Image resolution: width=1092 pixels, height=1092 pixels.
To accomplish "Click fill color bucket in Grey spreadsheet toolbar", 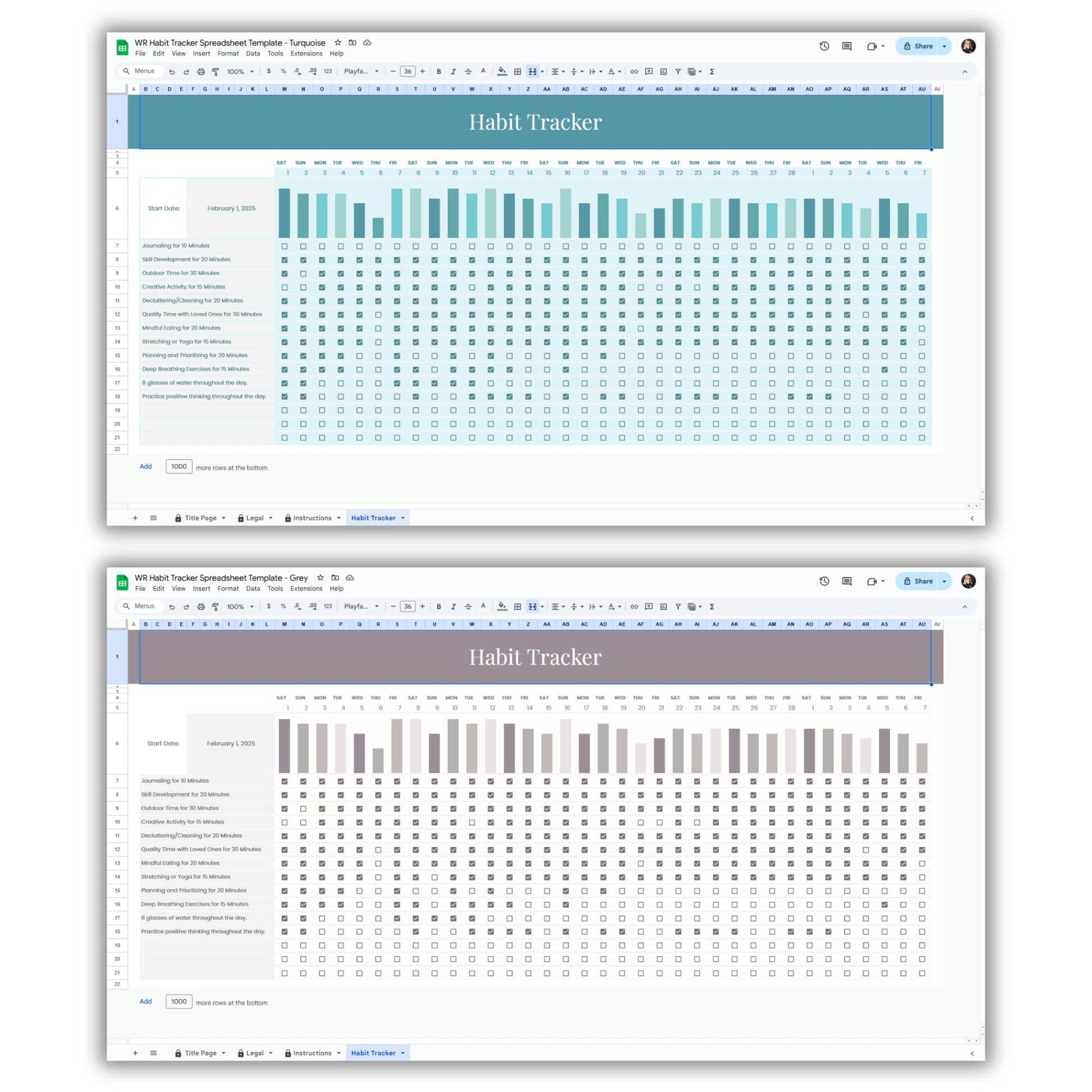I will point(502,607).
